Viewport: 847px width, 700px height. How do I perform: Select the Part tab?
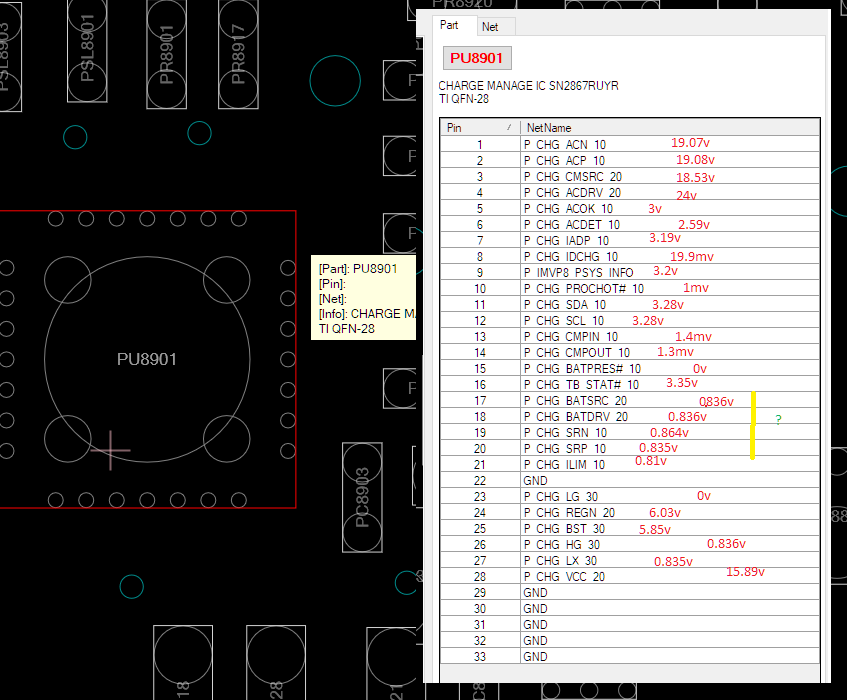[450, 26]
